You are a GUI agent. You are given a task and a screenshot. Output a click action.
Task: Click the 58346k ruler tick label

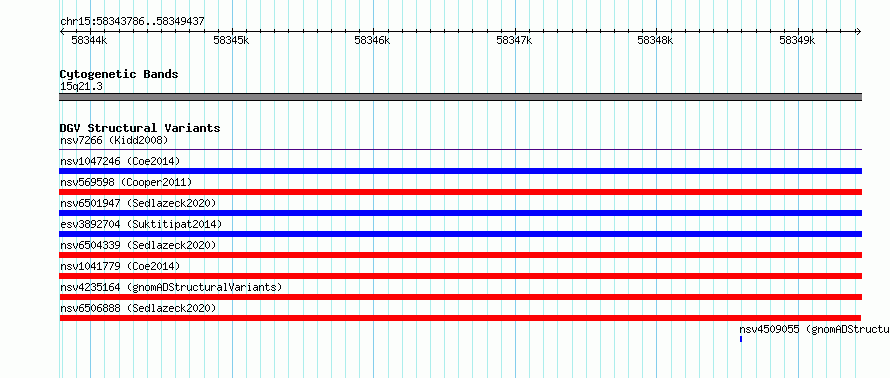pyautogui.click(x=372, y=40)
